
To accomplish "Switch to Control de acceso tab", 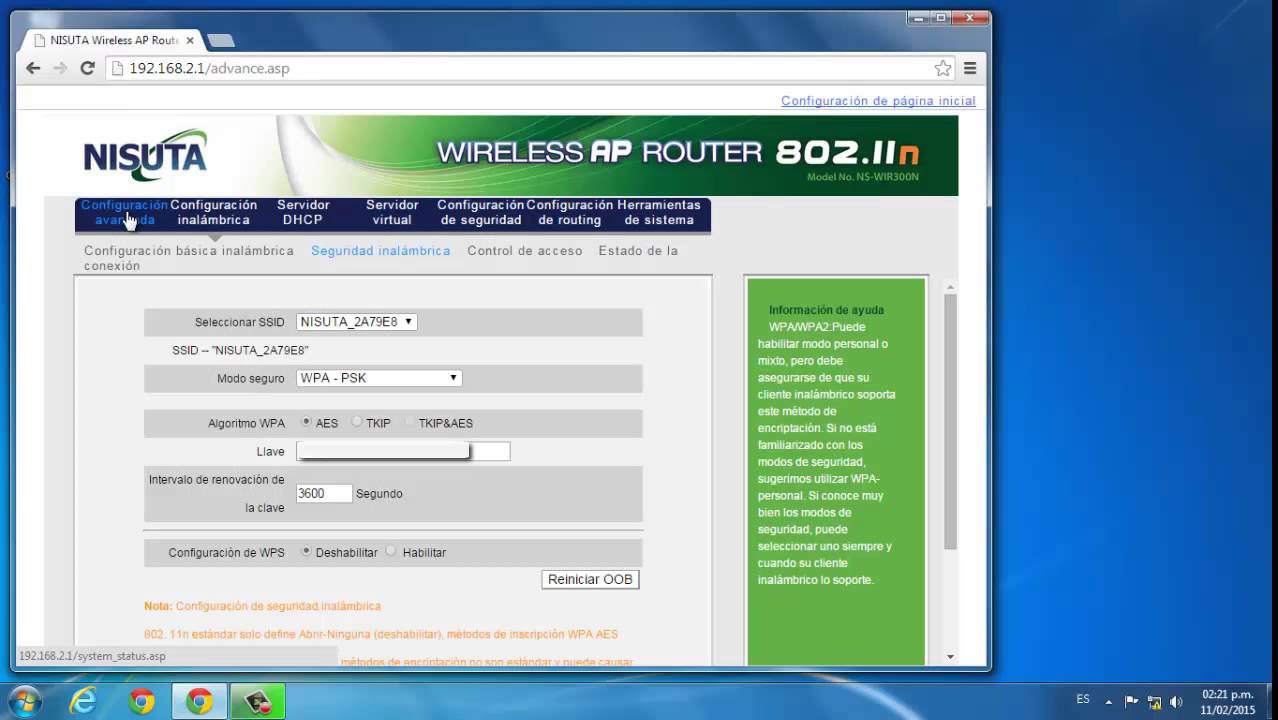I will [x=524, y=251].
